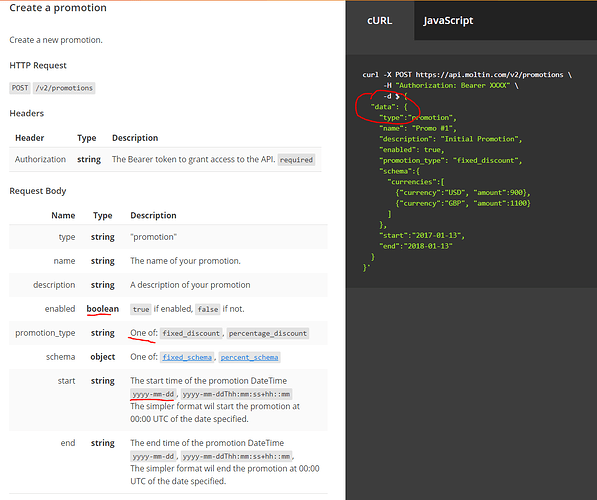This screenshot has height=500, width=597.
Task: Click the Create a promotion heading
Action: 58,8
